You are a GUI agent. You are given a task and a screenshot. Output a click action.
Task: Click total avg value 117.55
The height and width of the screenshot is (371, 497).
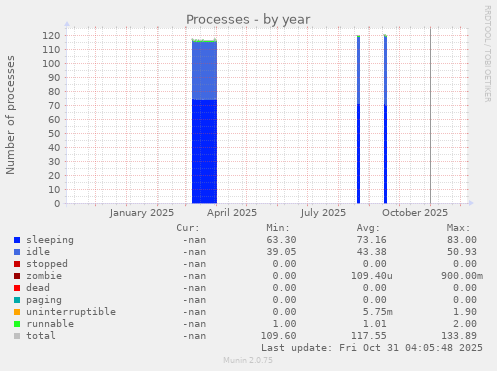[x=368, y=336]
